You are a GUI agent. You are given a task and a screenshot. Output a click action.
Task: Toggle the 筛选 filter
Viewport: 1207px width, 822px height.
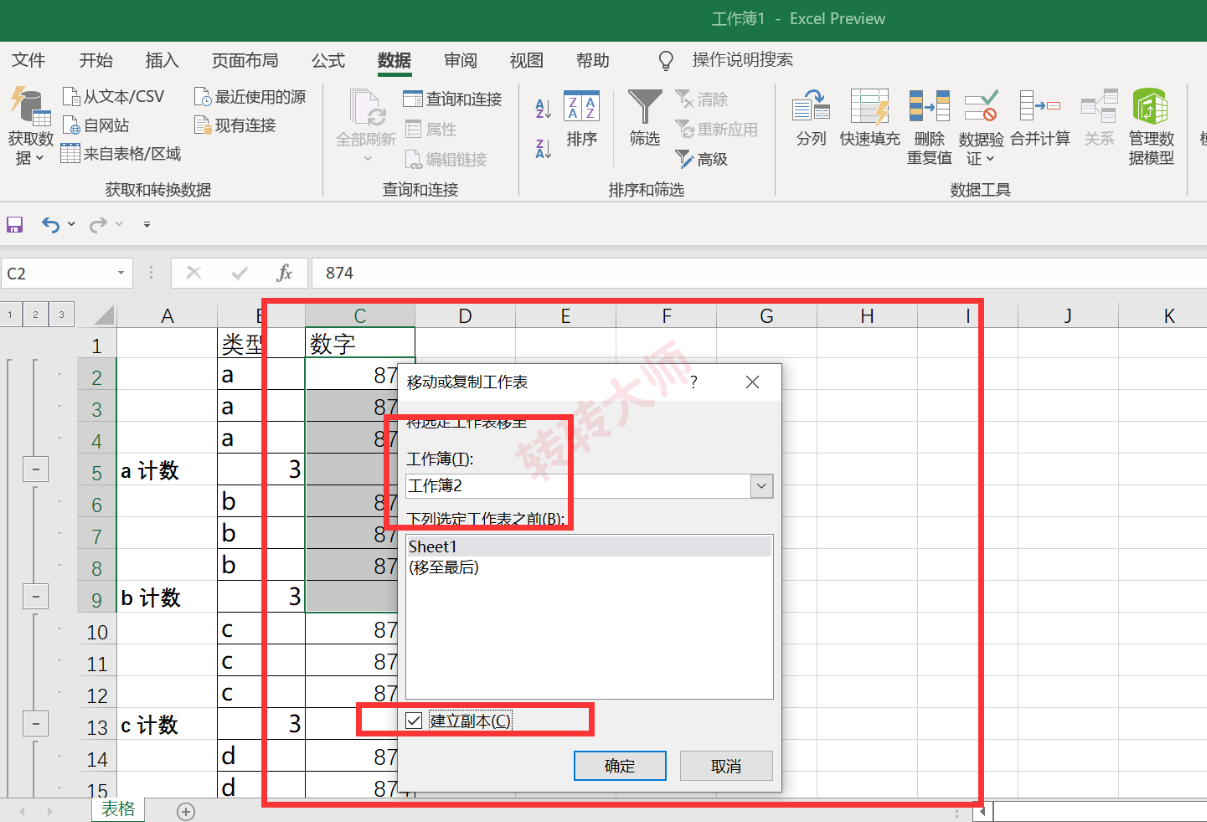point(645,120)
